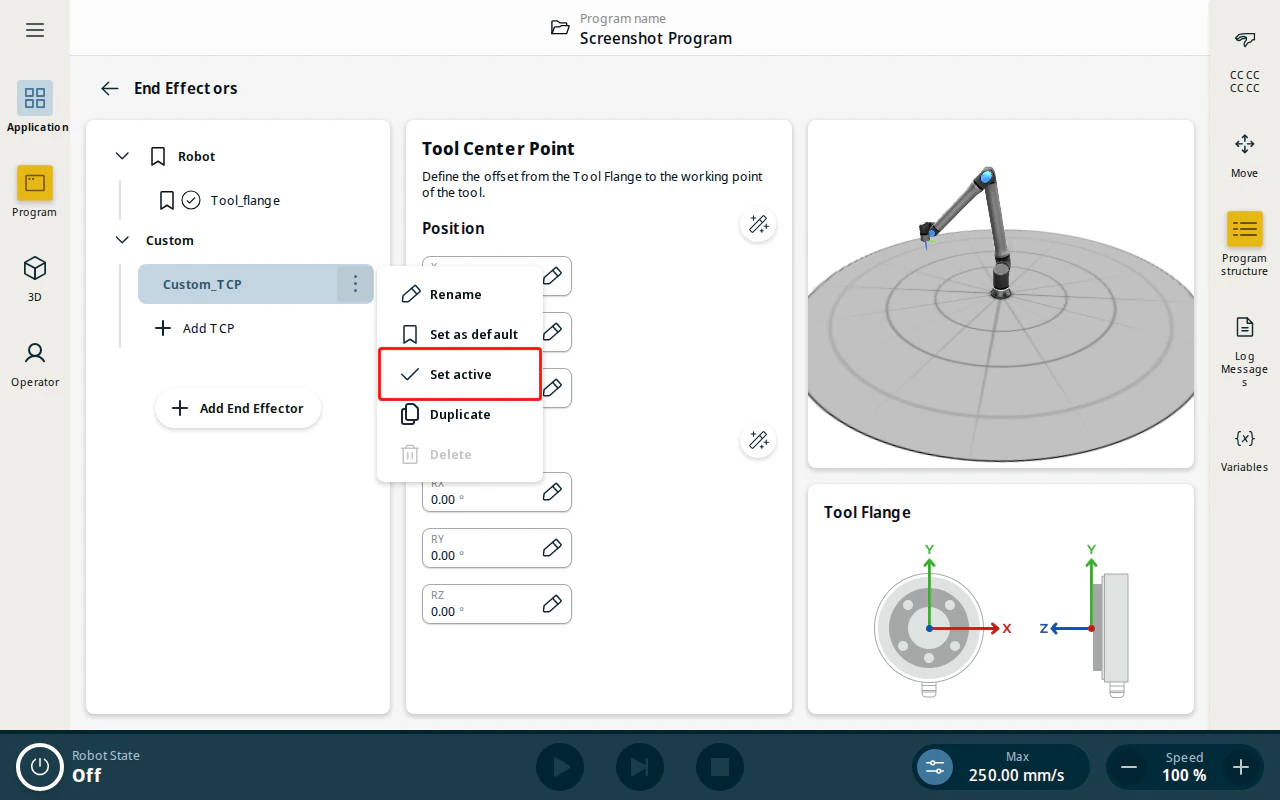Open the hamburger main menu

tap(35, 30)
